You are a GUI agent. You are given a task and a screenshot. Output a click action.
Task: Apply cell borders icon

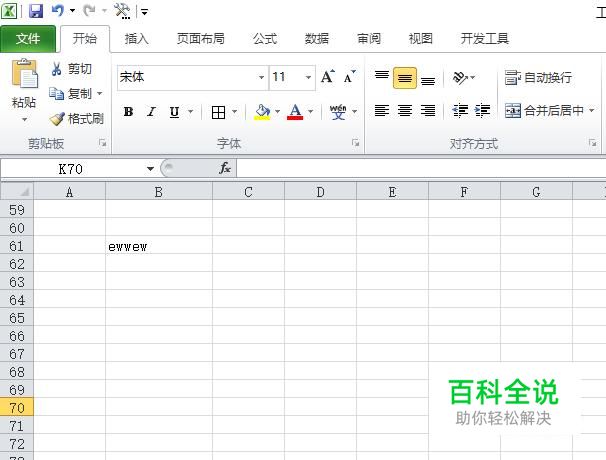[x=218, y=112]
